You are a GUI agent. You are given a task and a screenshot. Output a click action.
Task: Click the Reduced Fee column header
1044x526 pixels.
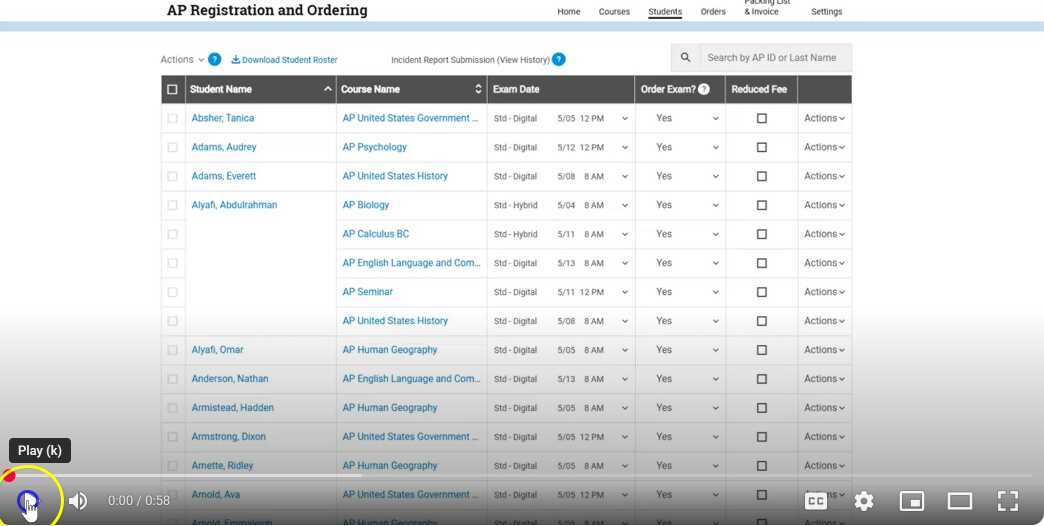click(759, 89)
